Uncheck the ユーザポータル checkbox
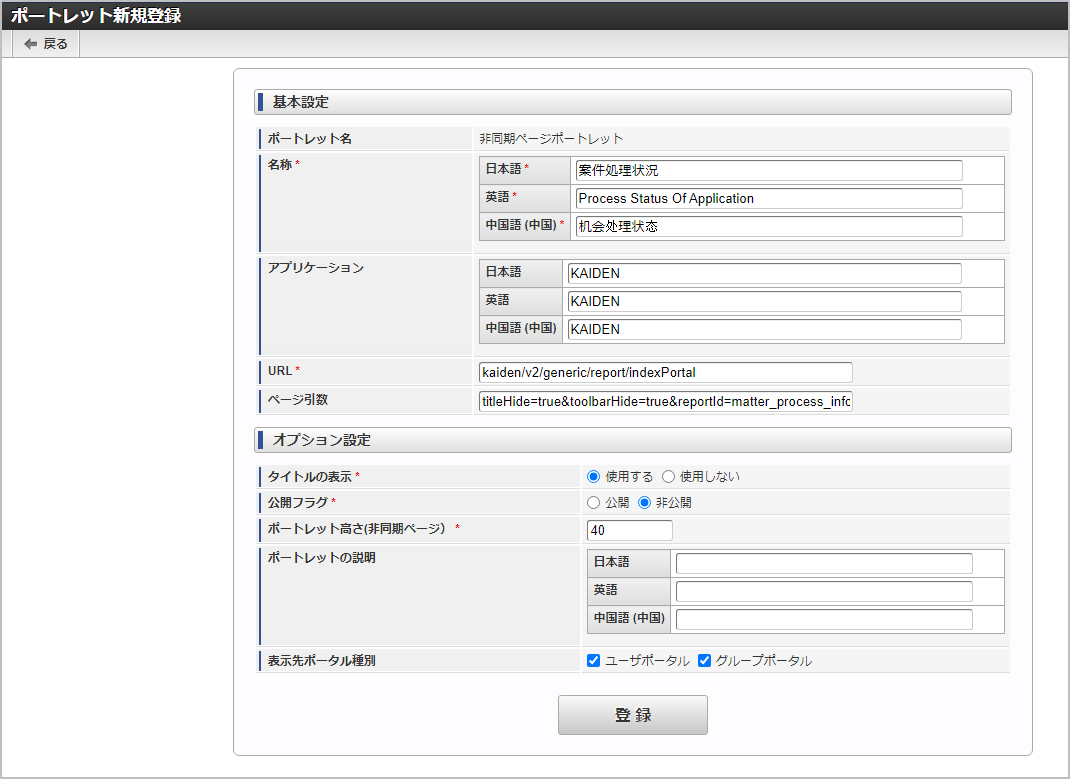Viewport: 1070px width, 779px height. (x=594, y=661)
